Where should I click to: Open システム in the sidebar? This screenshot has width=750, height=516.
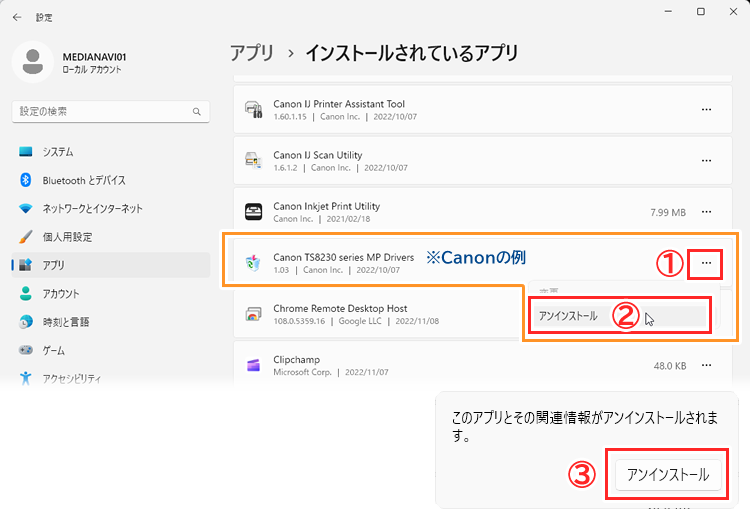coord(110,152)
